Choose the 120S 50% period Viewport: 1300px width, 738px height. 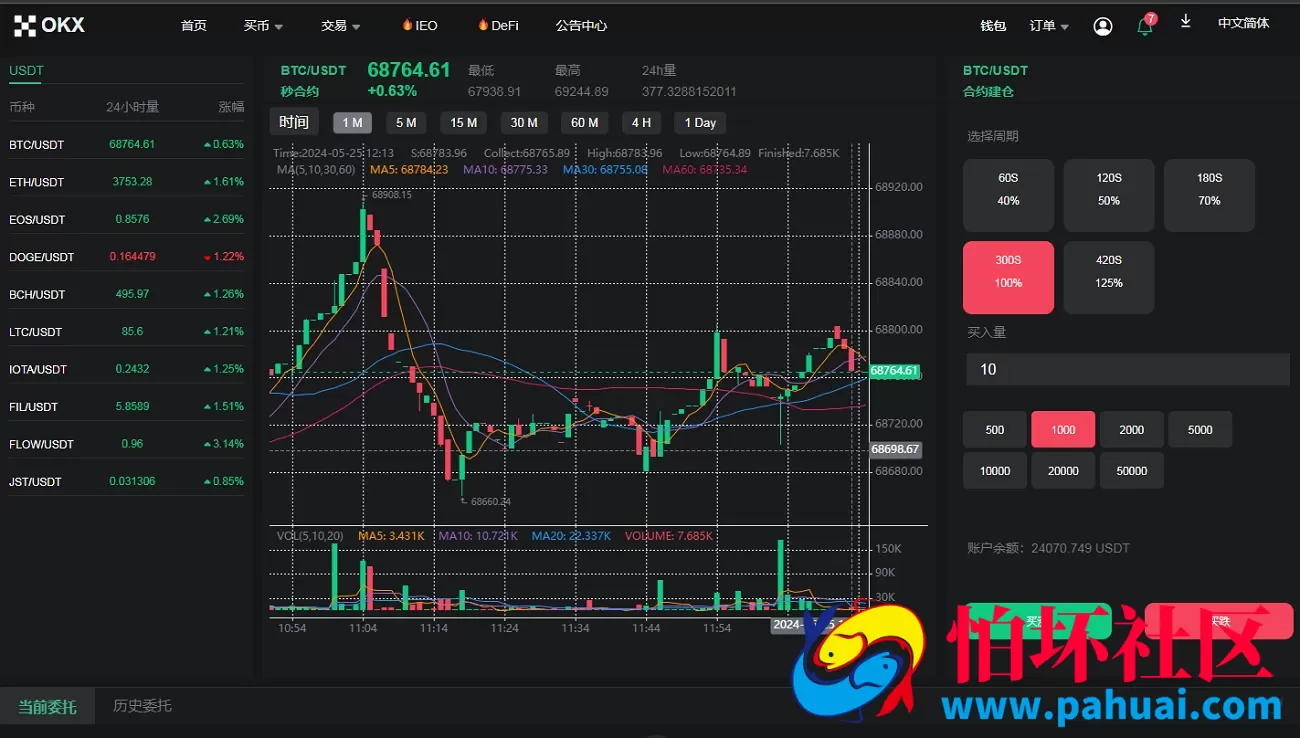[1109, 195]
